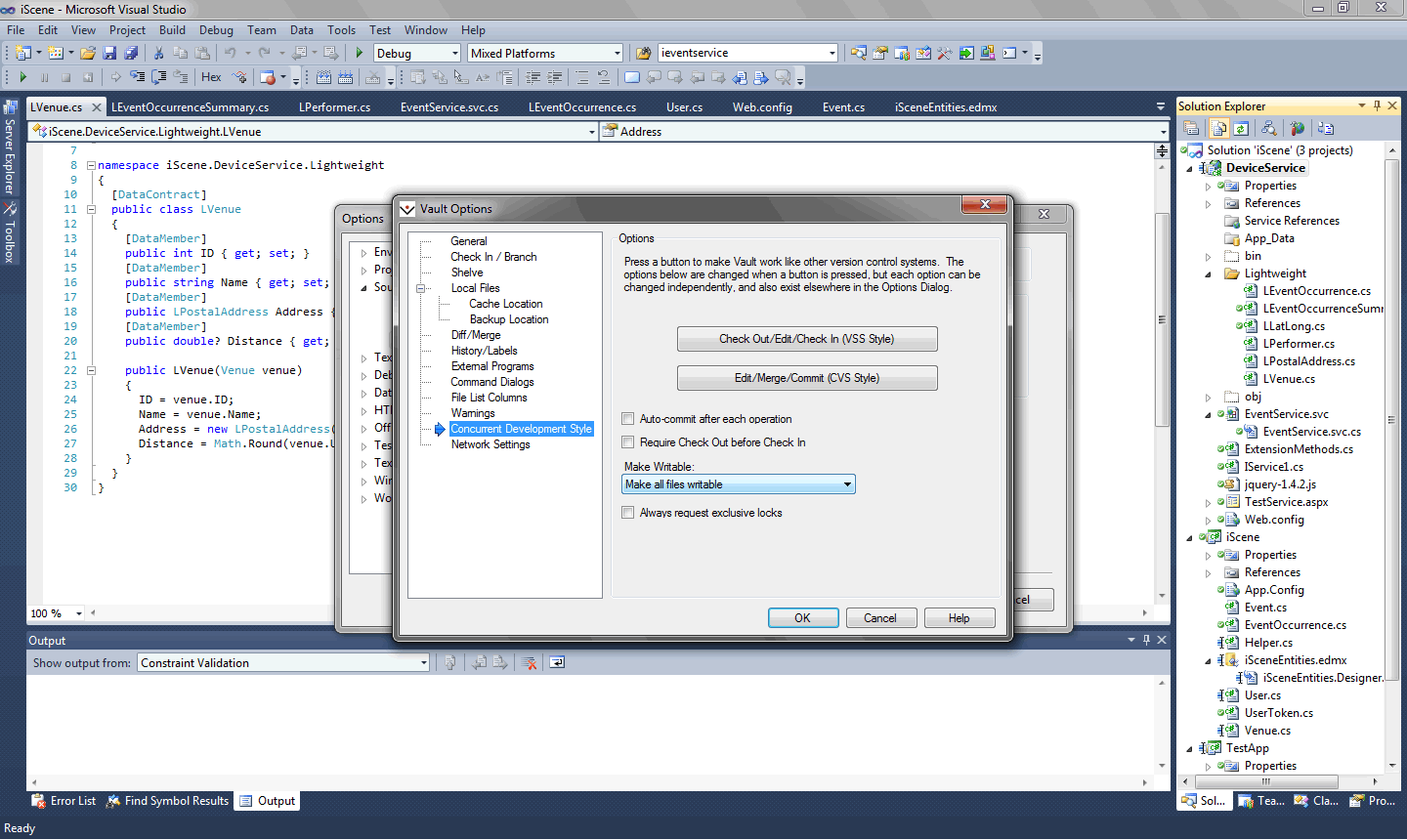Collapse Local Files node in Vault Options
The height and width of the screenshot is (840, 1407).
coord(421,288)
